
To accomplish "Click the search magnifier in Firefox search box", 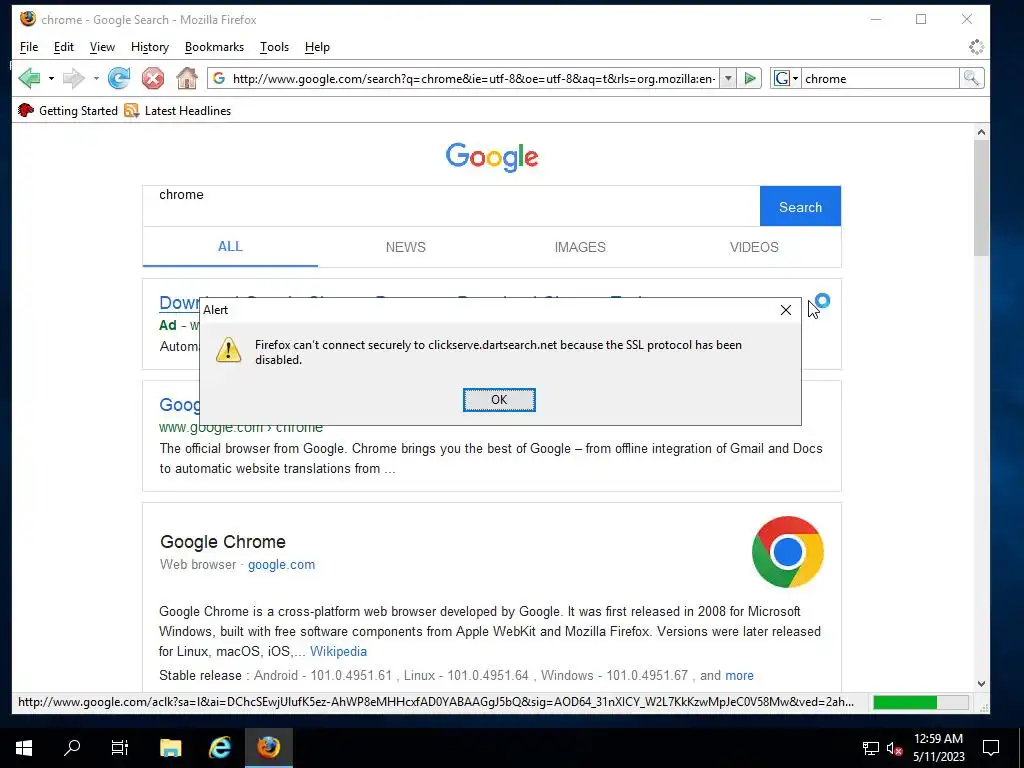I will click(971, 78).
